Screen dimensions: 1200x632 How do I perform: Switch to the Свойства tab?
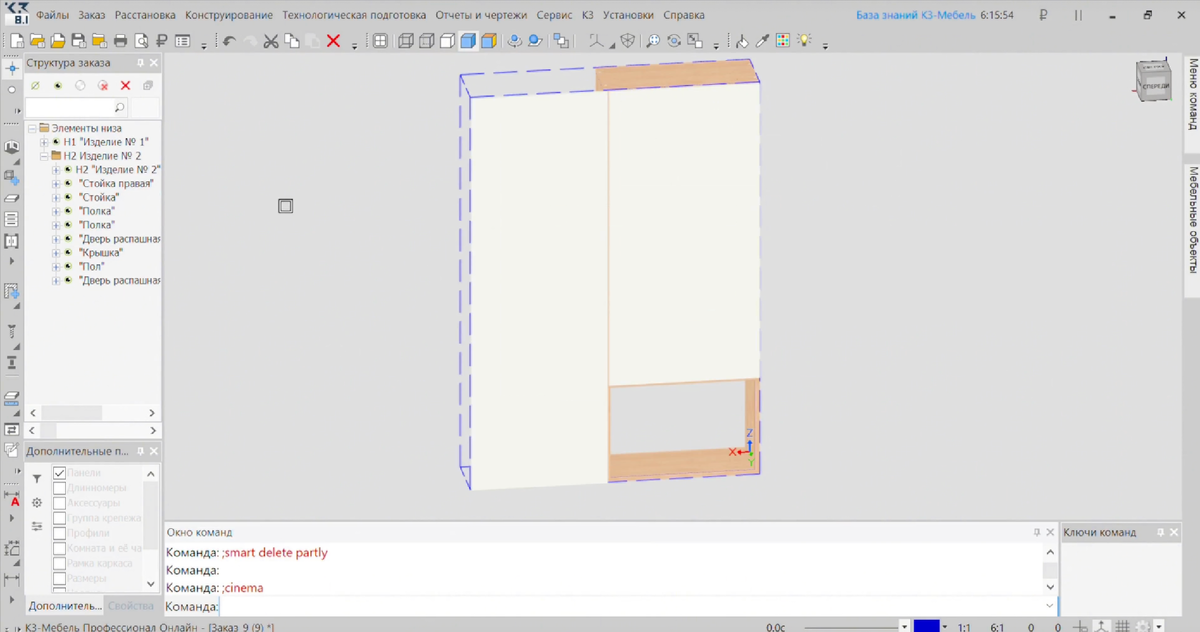click(131, 606)
